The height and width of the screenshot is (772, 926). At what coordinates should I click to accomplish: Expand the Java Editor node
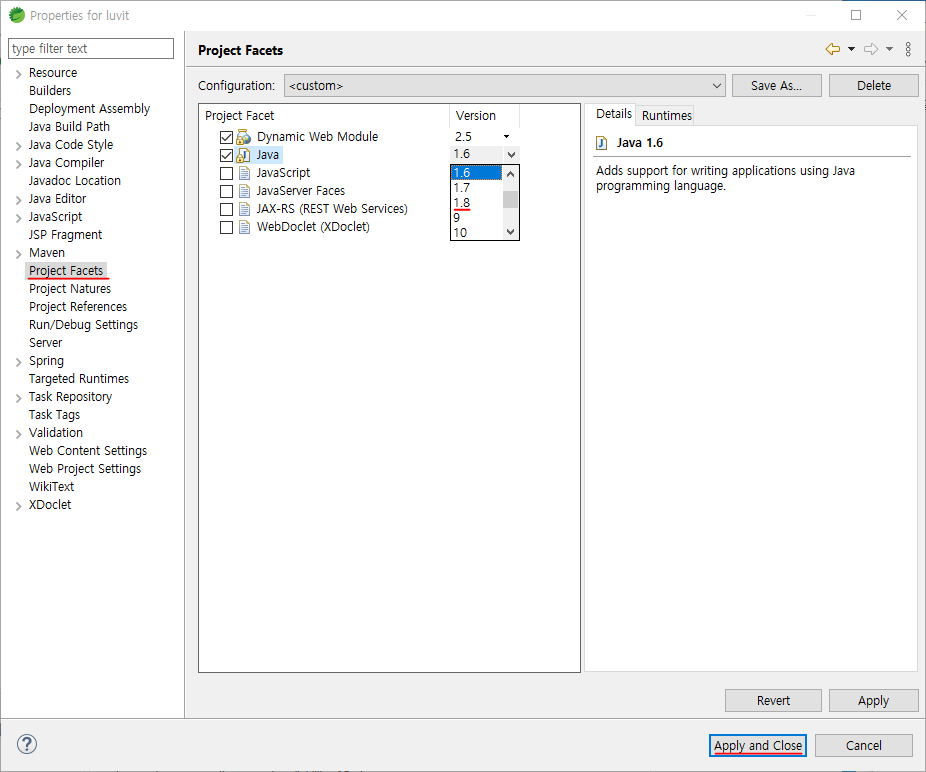18,200
